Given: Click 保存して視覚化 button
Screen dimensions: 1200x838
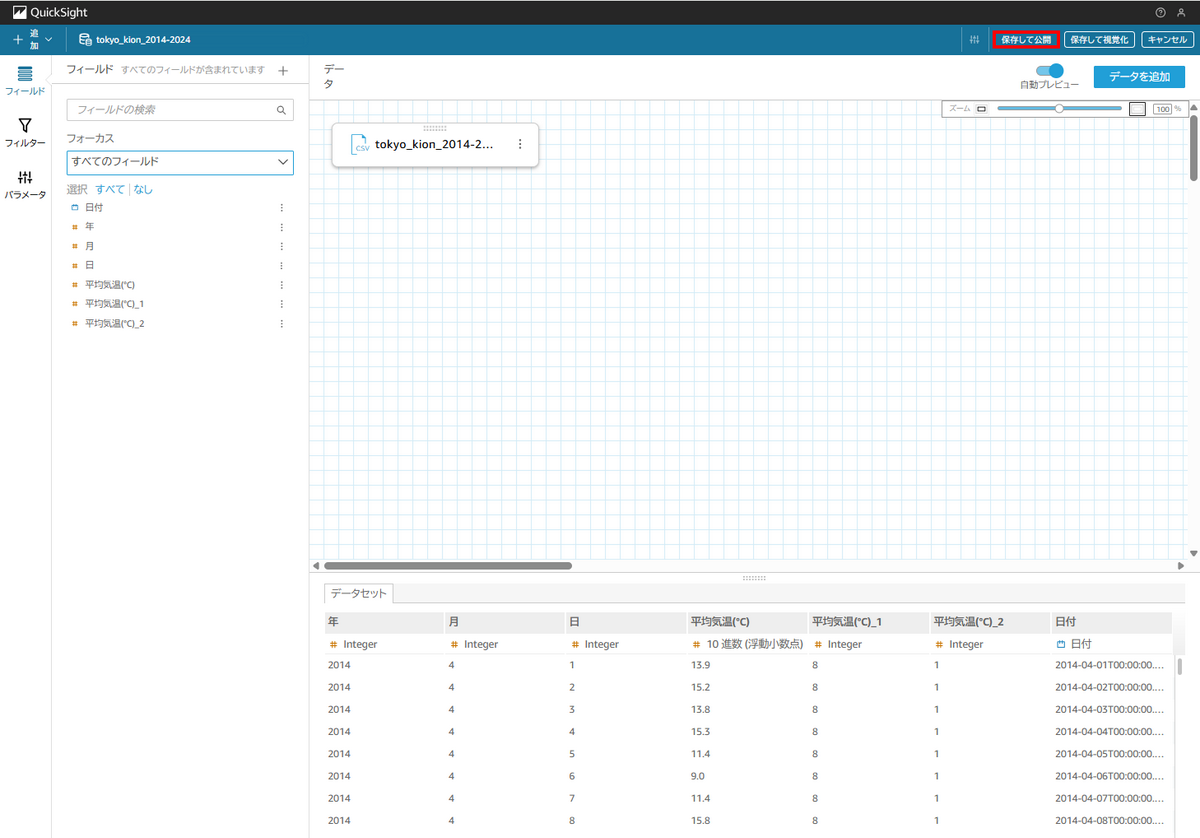Looking at the screenshot, I should click(x=1099, y=39).
